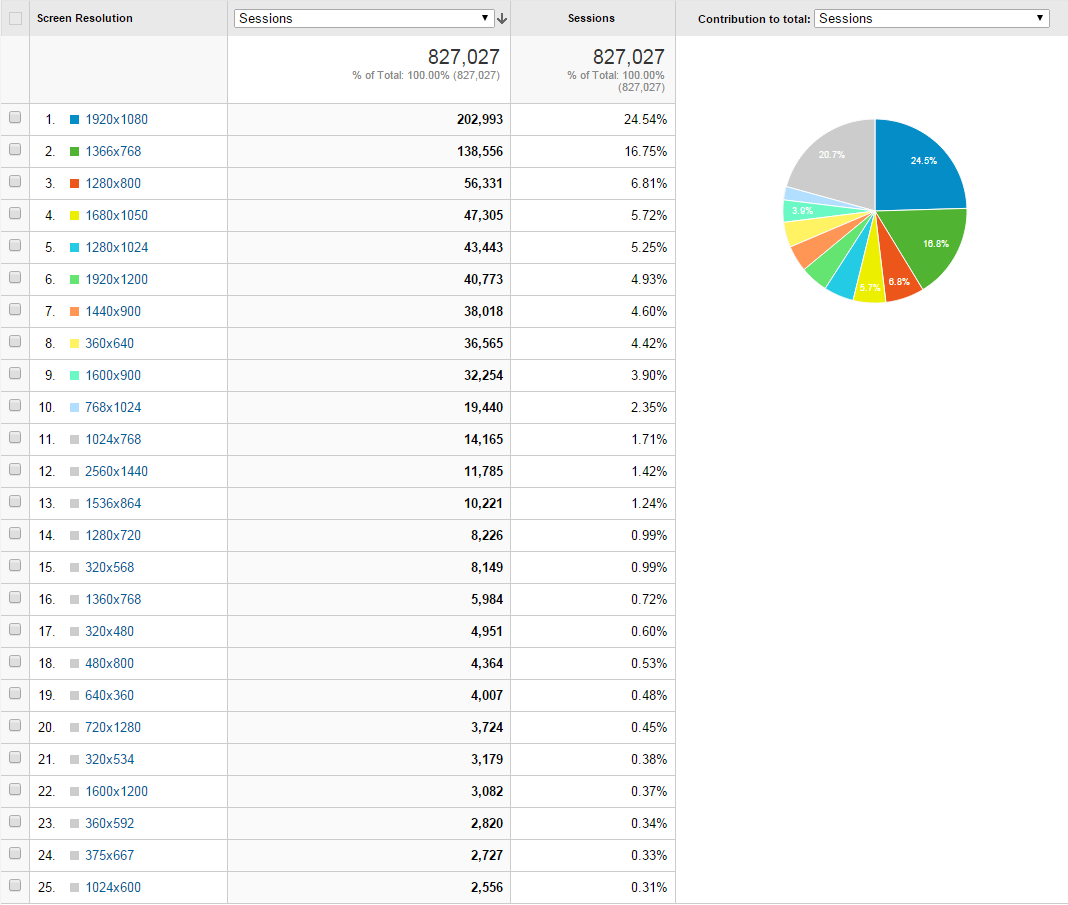Open the 1280x800 resolution link

(x=113, y=184)
